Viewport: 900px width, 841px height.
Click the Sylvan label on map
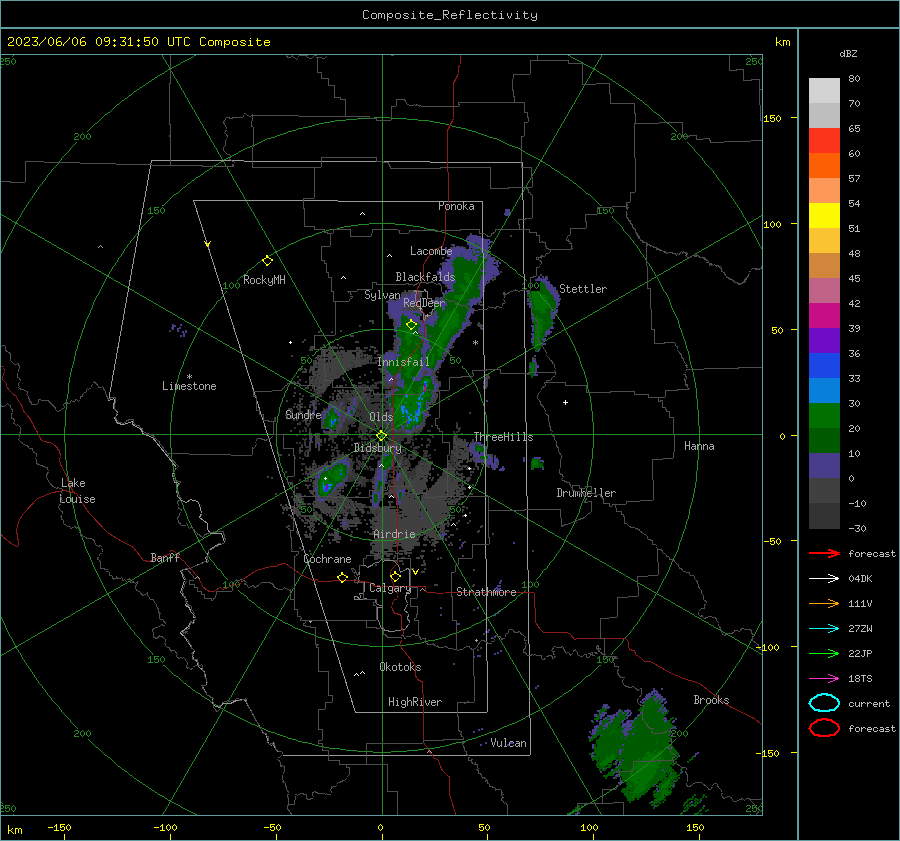(382, 295)
